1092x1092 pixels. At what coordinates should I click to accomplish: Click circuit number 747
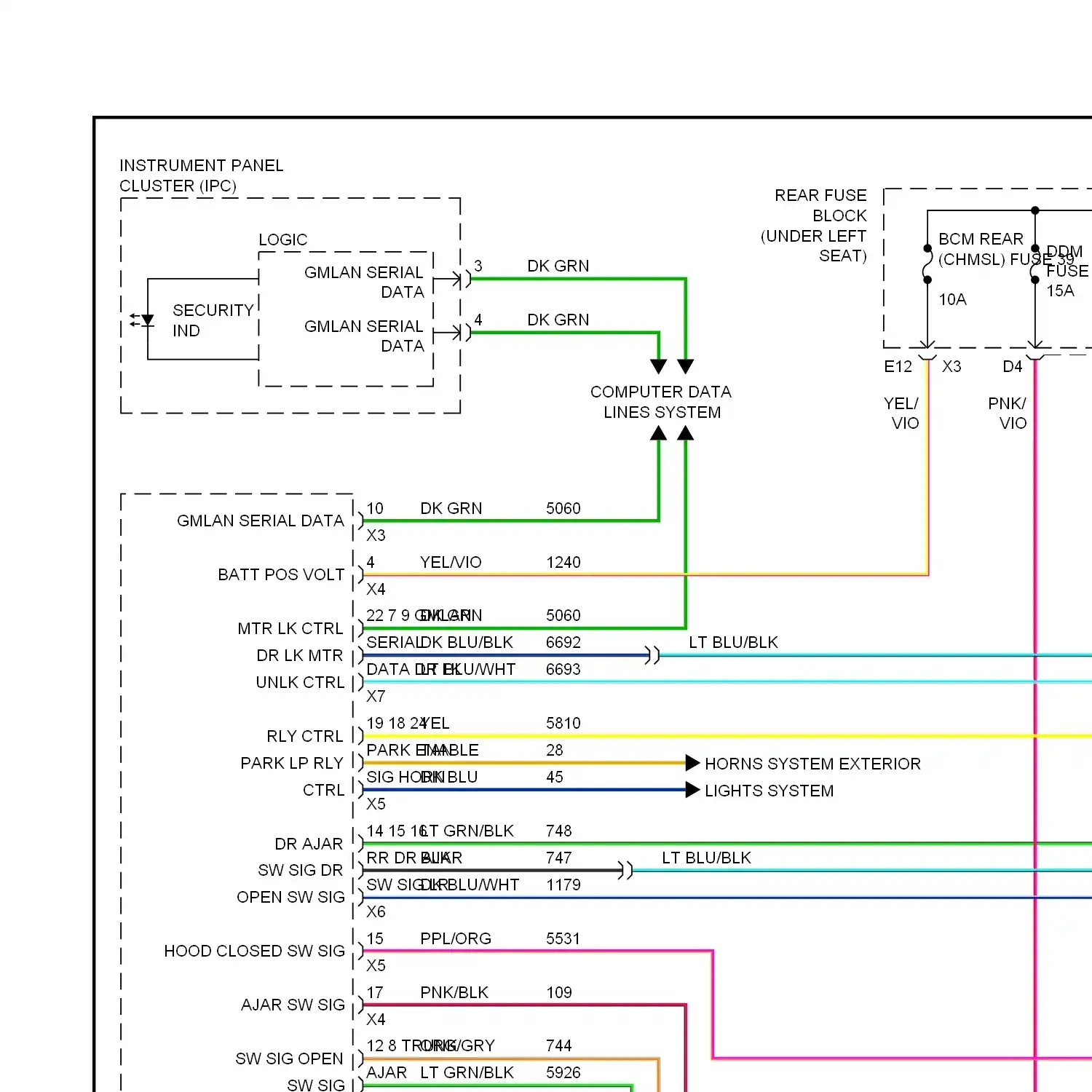(559, 858)
